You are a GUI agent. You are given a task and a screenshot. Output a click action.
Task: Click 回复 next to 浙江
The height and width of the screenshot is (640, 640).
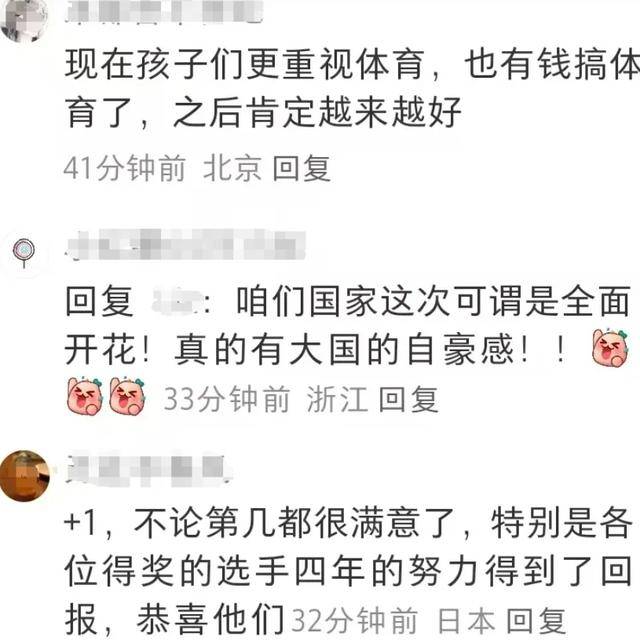point(409,399)
